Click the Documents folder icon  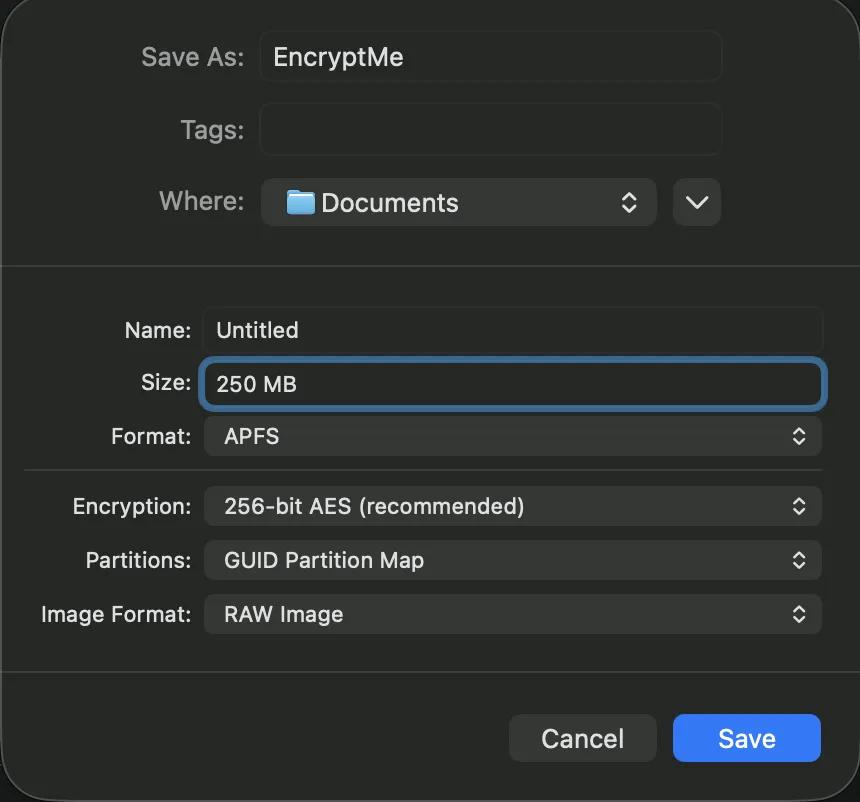click(x=301, y=202)
